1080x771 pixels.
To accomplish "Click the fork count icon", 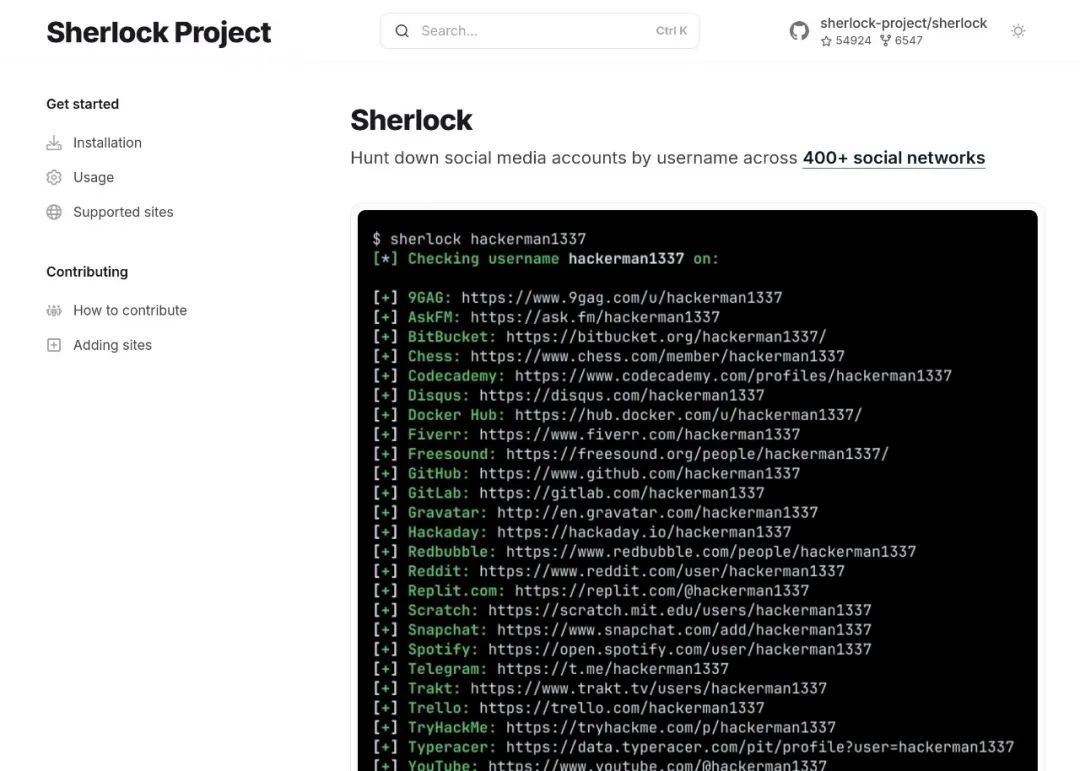I will tap(886, 41).
